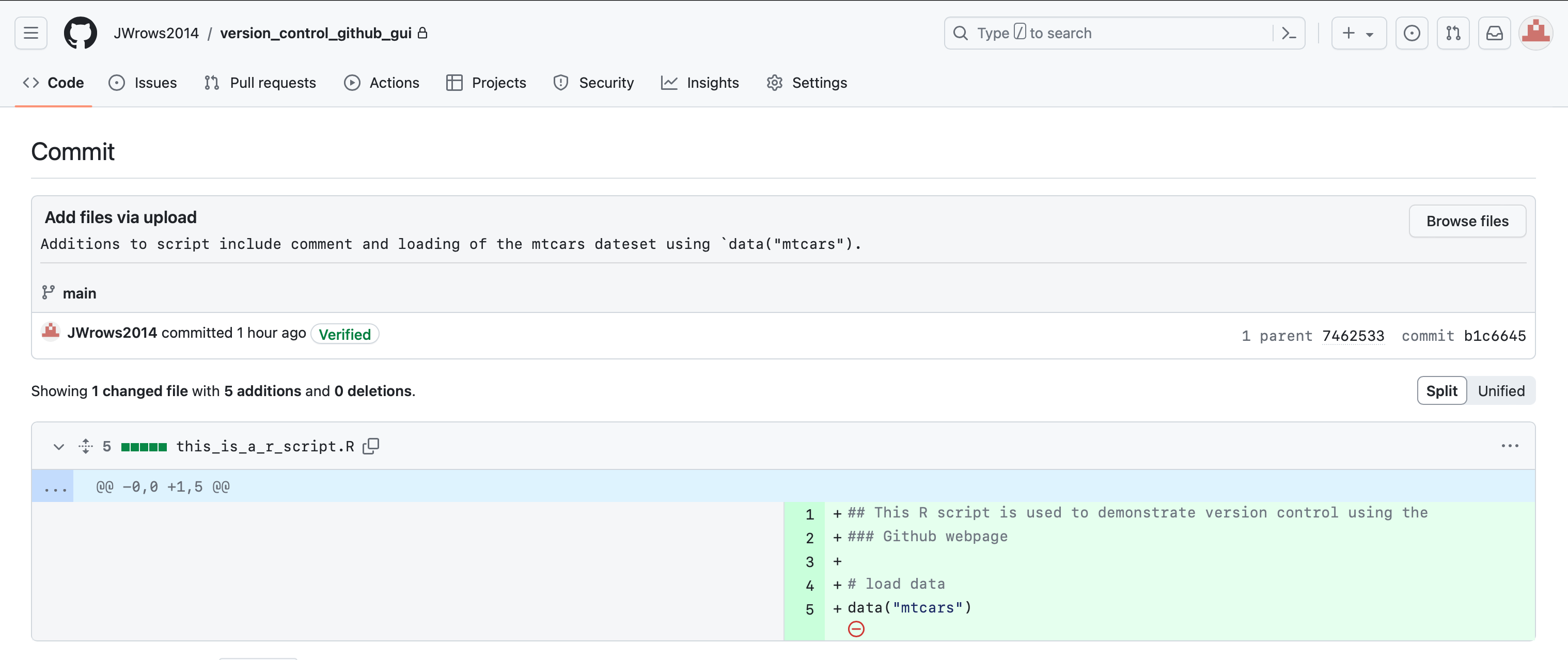Click the Browse files button
The height and width of the screenshot is (660, 1568).
(1467, 221)
